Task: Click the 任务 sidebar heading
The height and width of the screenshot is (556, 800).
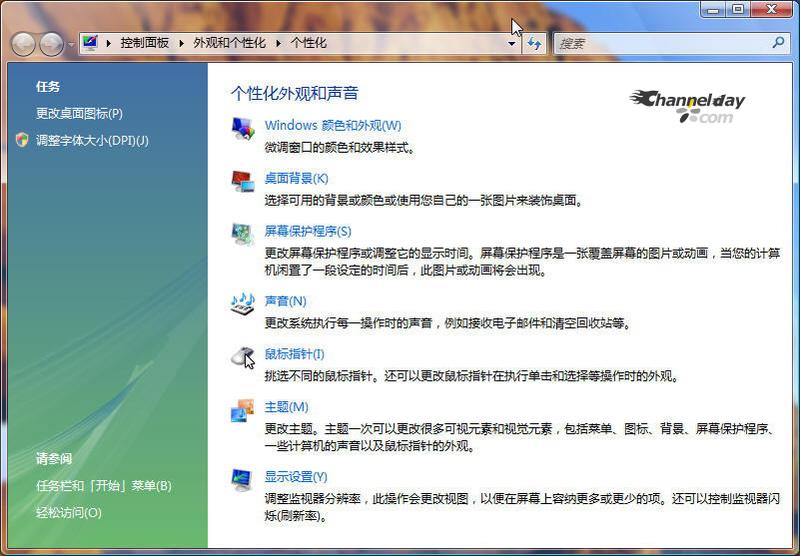Action: (x=48, y=87)
